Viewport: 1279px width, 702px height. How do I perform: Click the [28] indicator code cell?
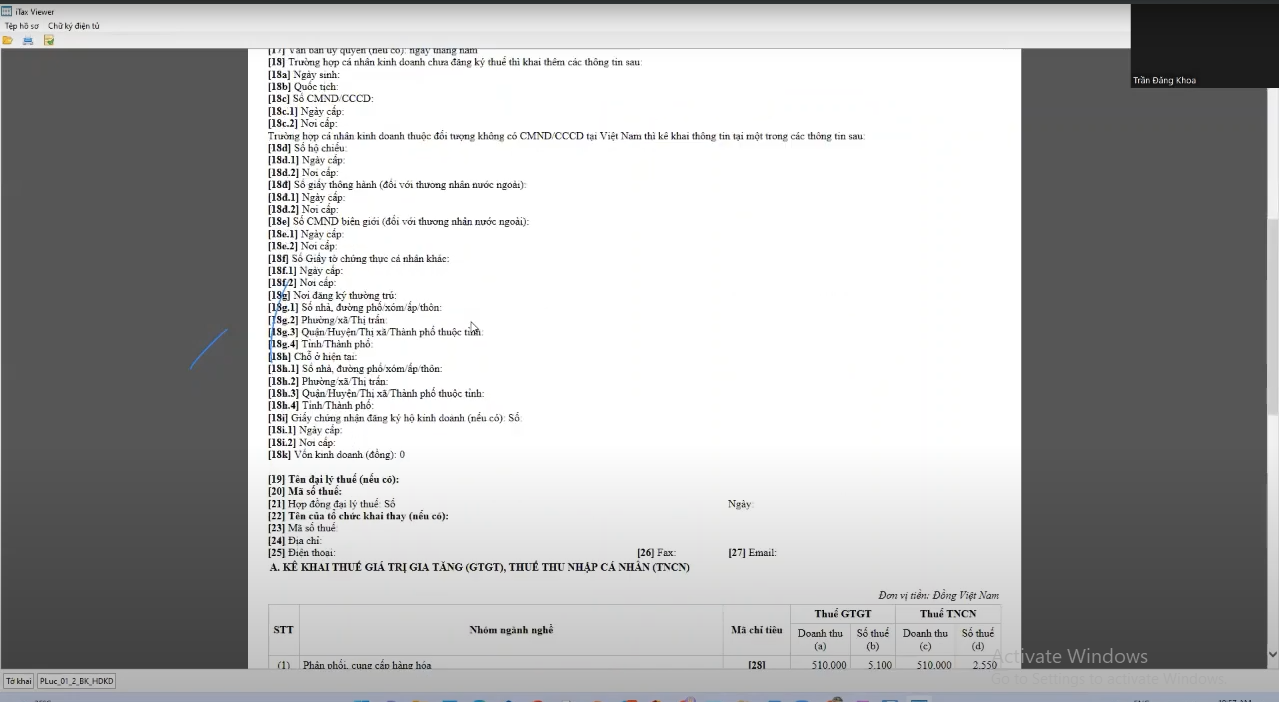coord(756,665)
